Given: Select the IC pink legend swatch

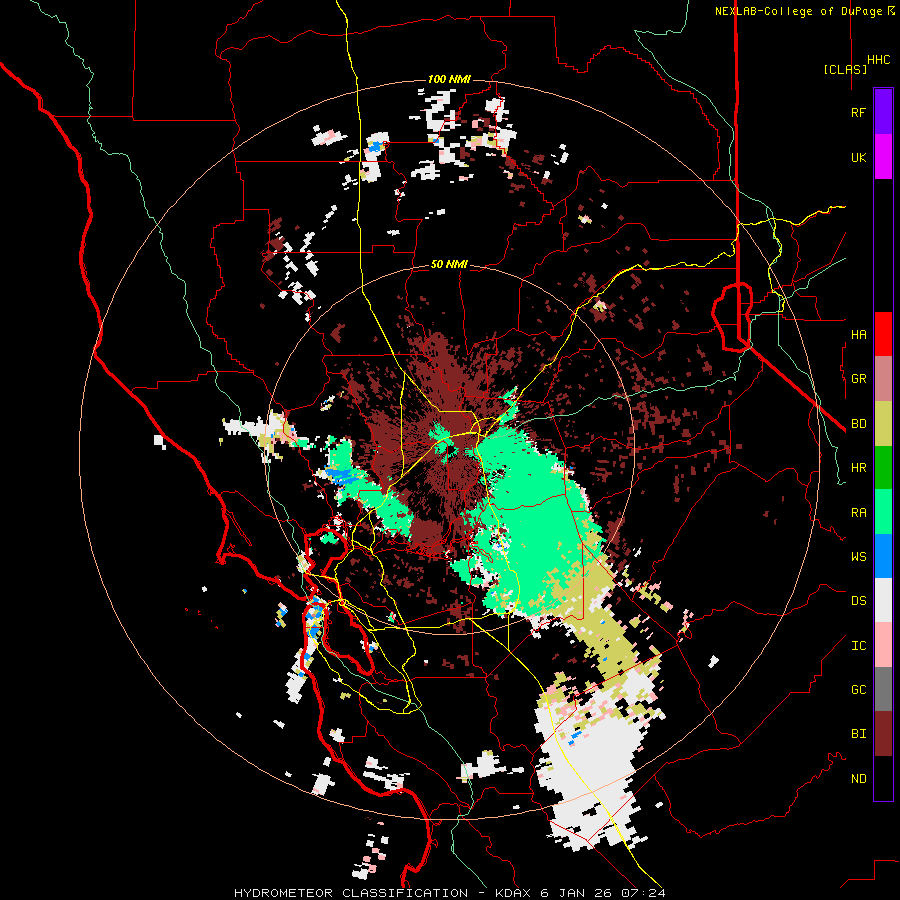Looking at the screenshot, I should [x=883, y=645].
